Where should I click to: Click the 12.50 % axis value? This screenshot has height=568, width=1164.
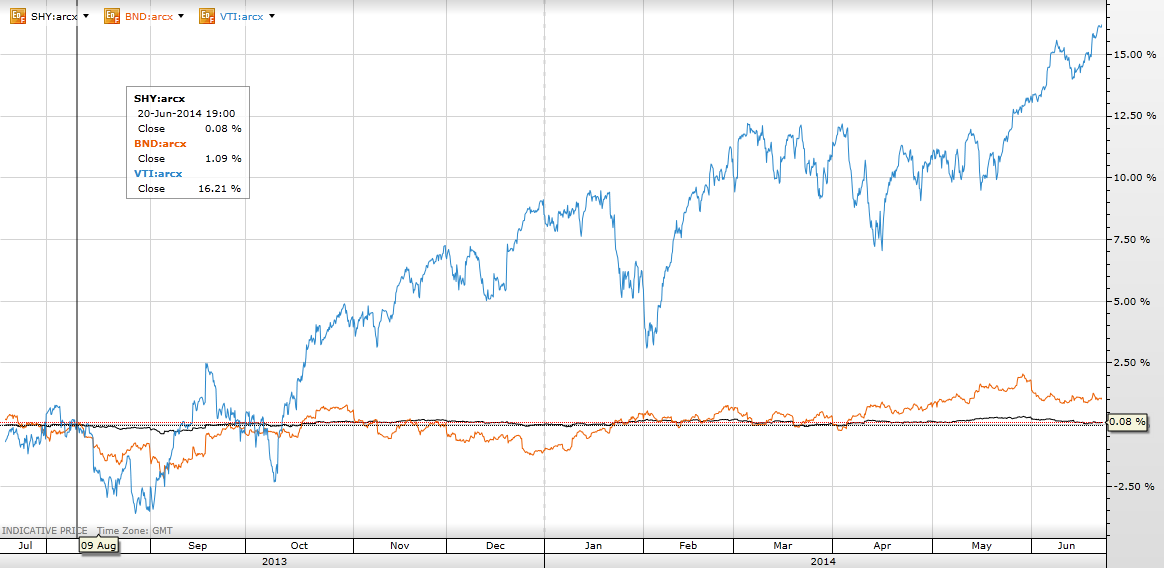coord(1136,117)
